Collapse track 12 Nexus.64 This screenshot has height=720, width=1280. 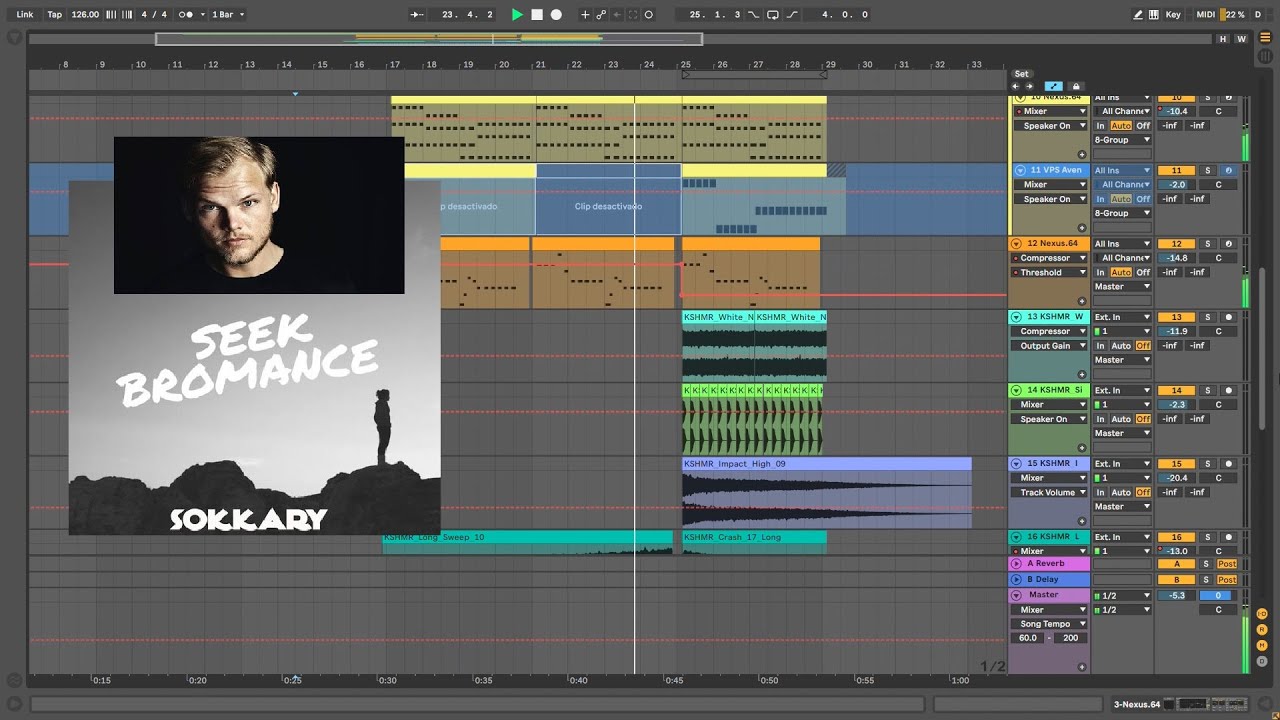tap(1017, 244)
